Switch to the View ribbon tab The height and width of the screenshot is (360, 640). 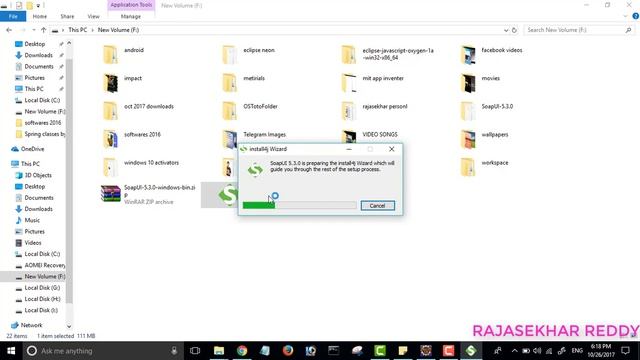[x=93, y=16]
